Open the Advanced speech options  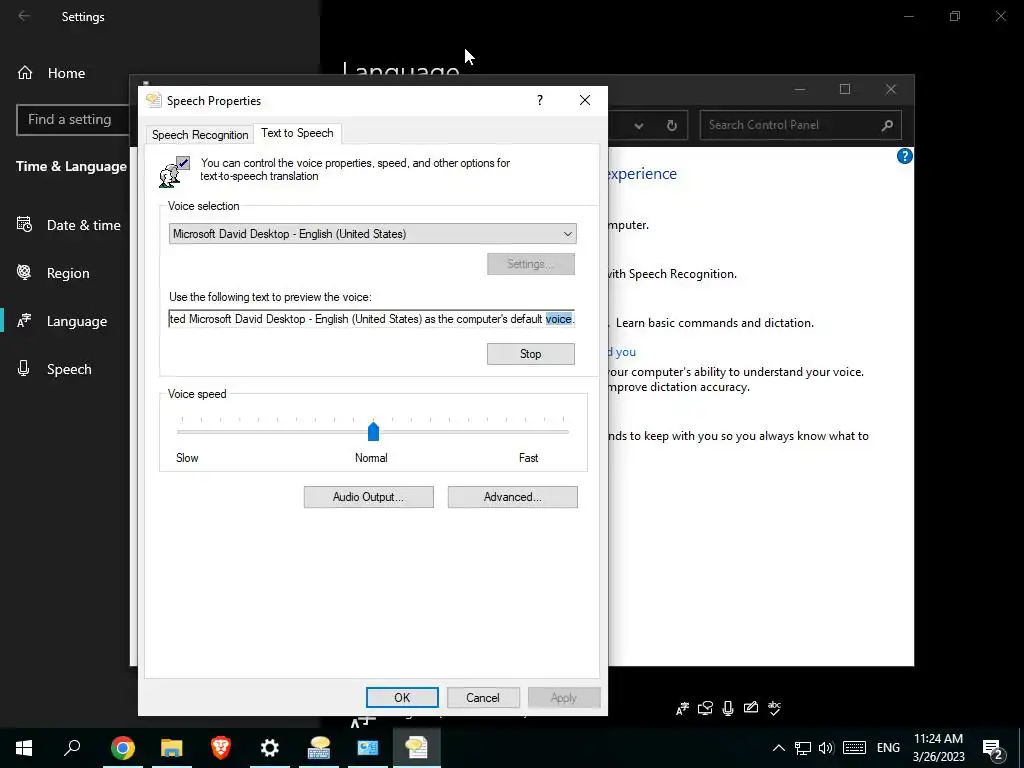coord(513,497)
